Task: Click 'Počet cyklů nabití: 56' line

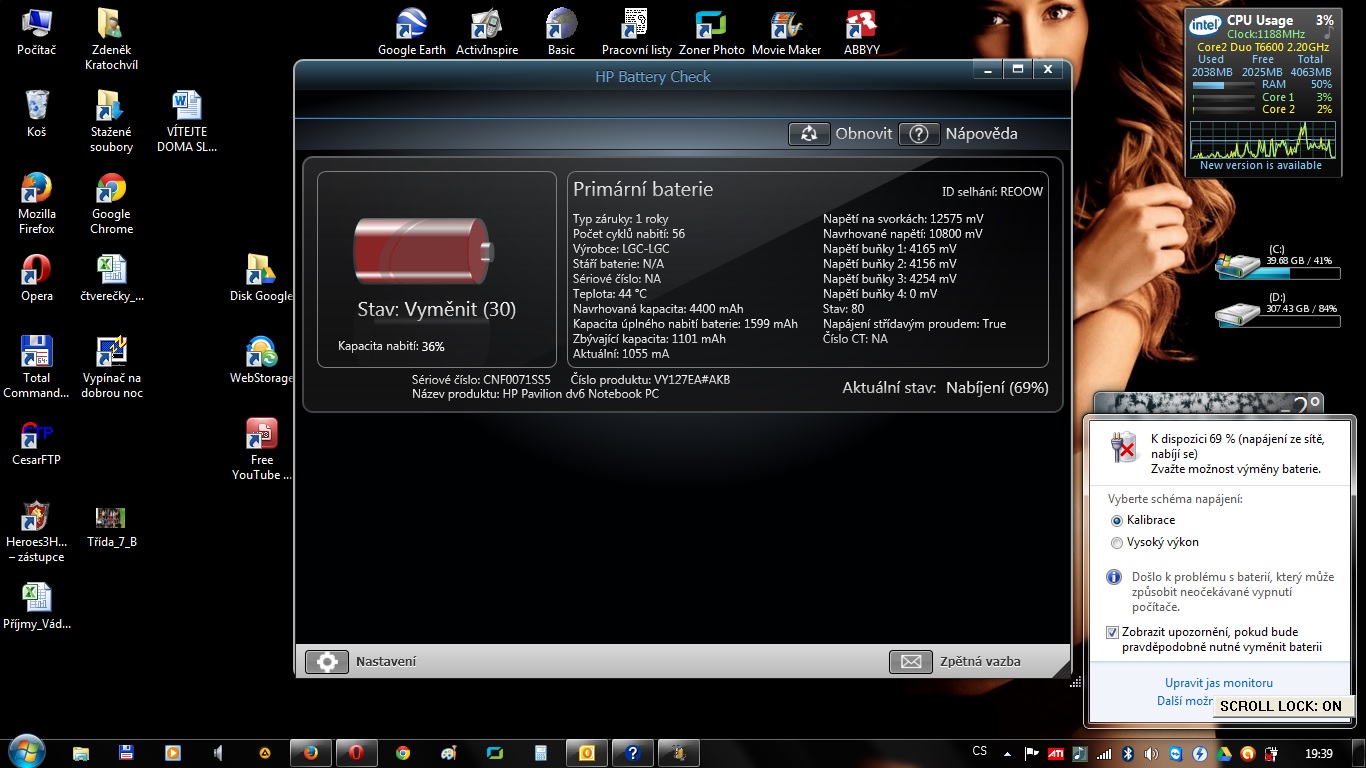Action: tap(629, 234)
